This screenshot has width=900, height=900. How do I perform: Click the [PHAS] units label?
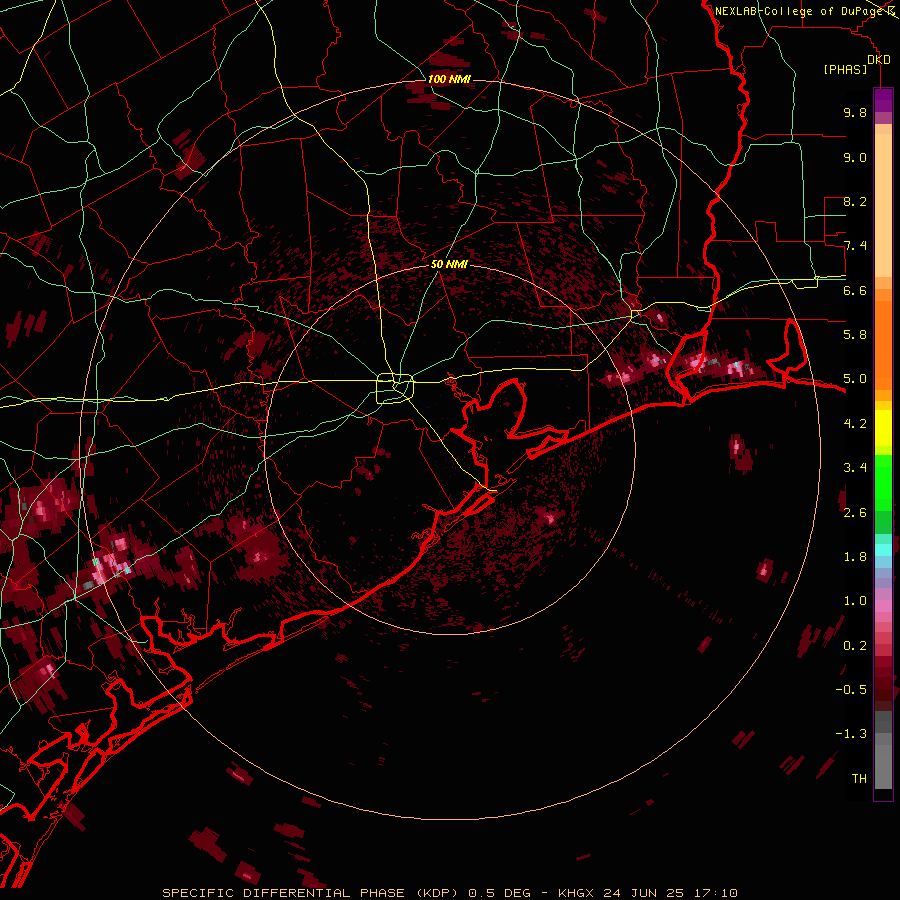pyautogui.click(x=845, y=69)
